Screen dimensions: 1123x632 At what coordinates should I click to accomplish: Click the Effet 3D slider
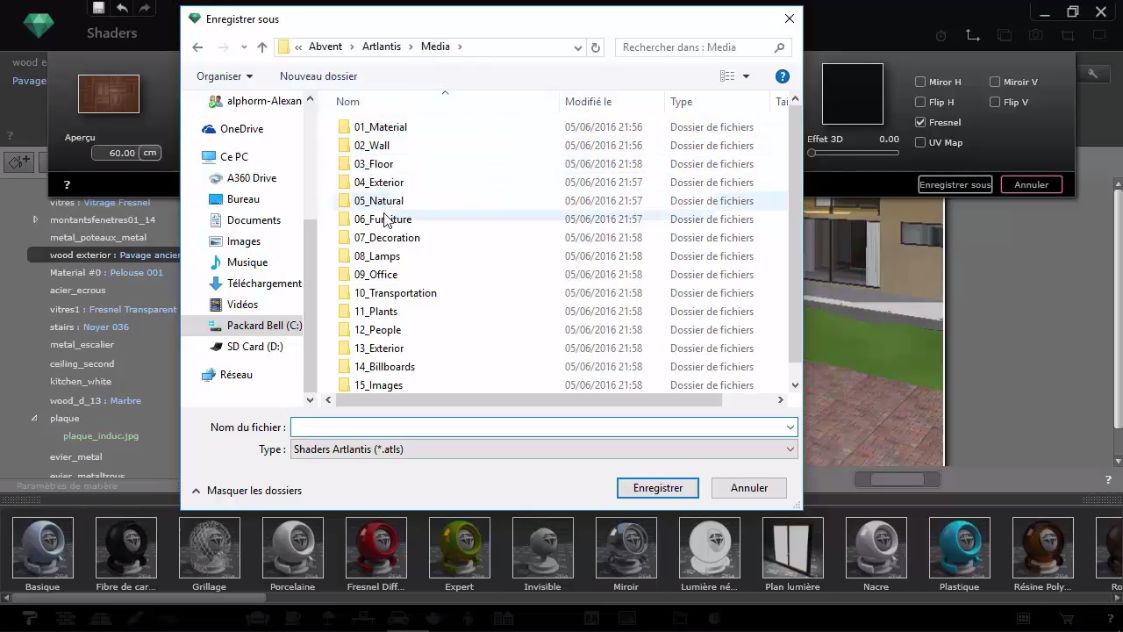[853, 153]
